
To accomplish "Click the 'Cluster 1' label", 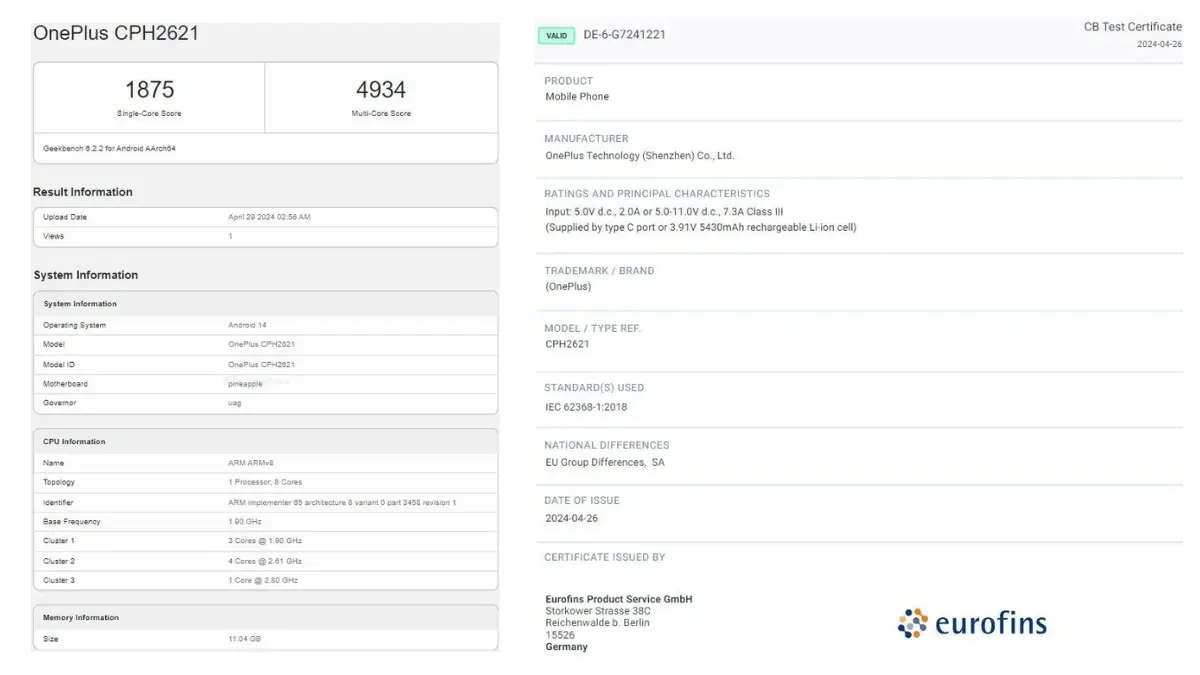I will [x=59, y=541].
